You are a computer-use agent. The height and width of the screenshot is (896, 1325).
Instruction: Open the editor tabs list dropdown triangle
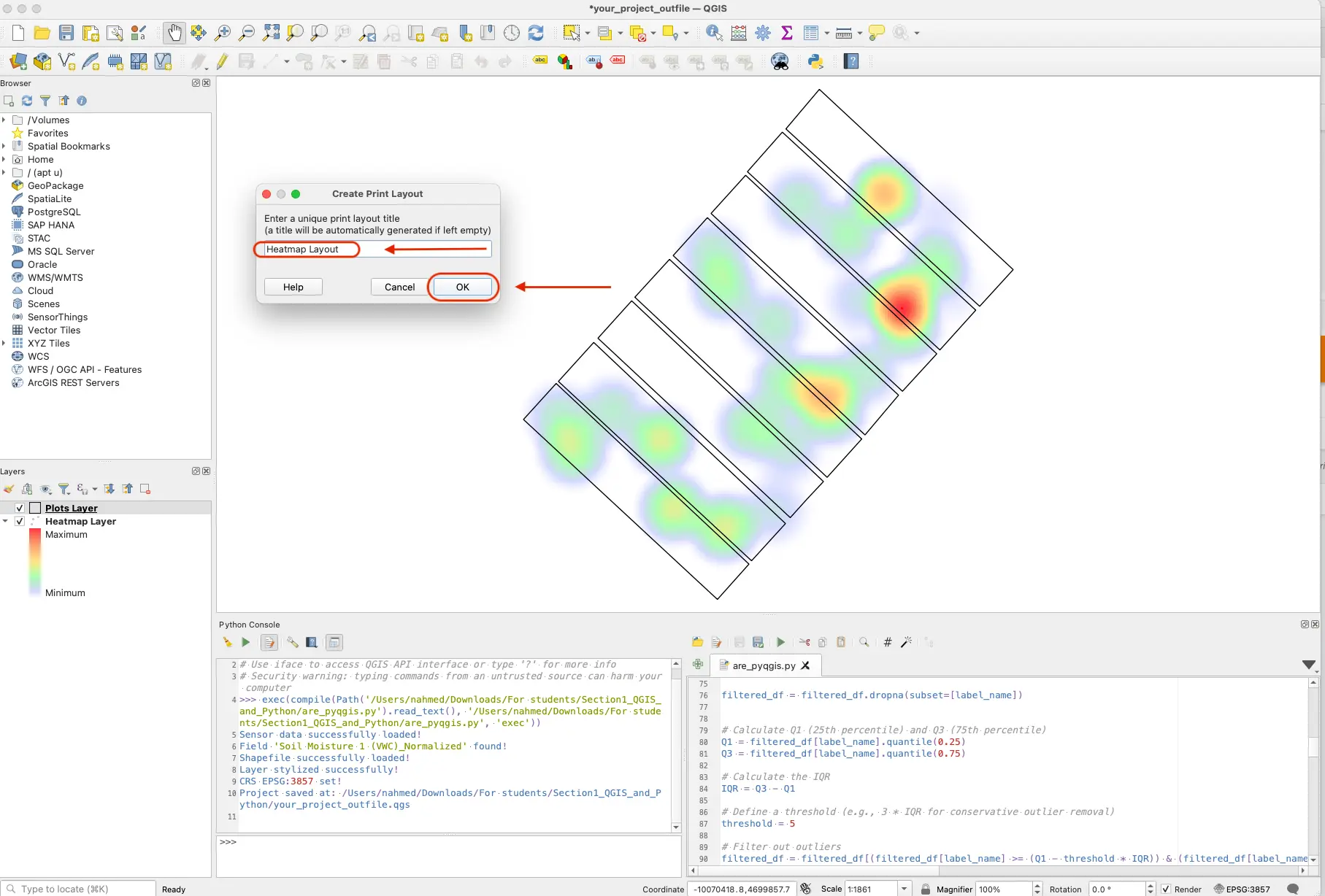[1309, 665]
